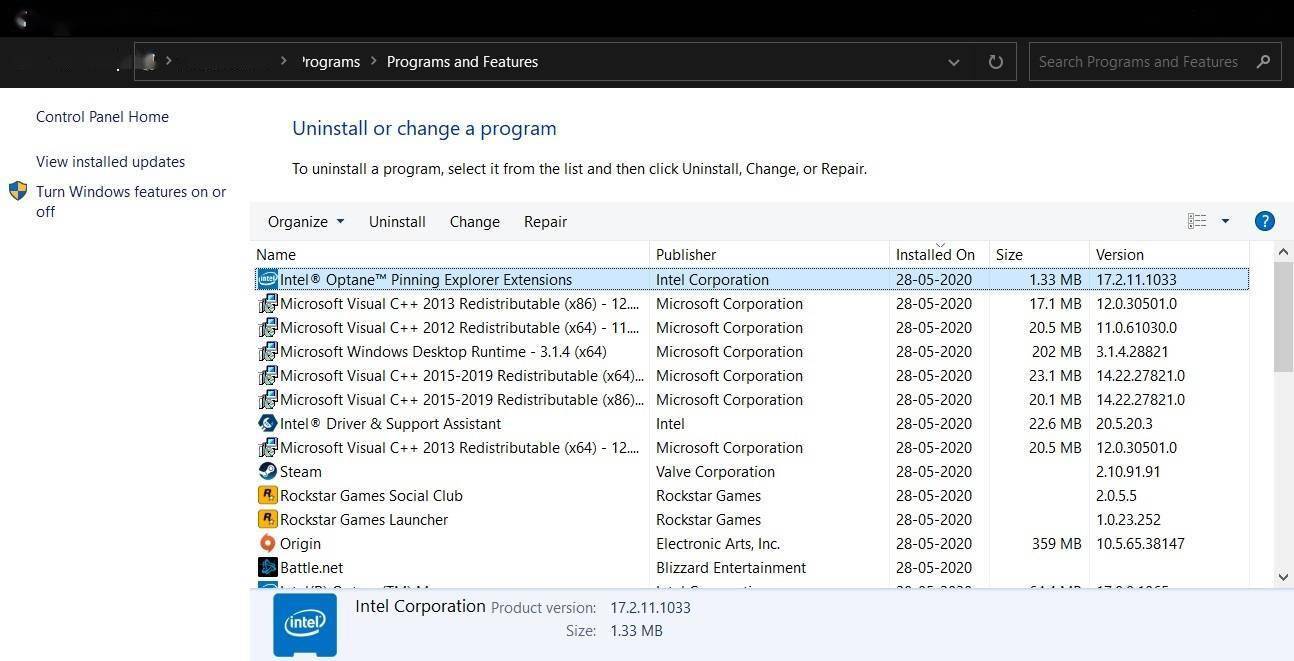Open Control Panel Home link
Viewport: 1294px width, 661px height.
(102, 117)
